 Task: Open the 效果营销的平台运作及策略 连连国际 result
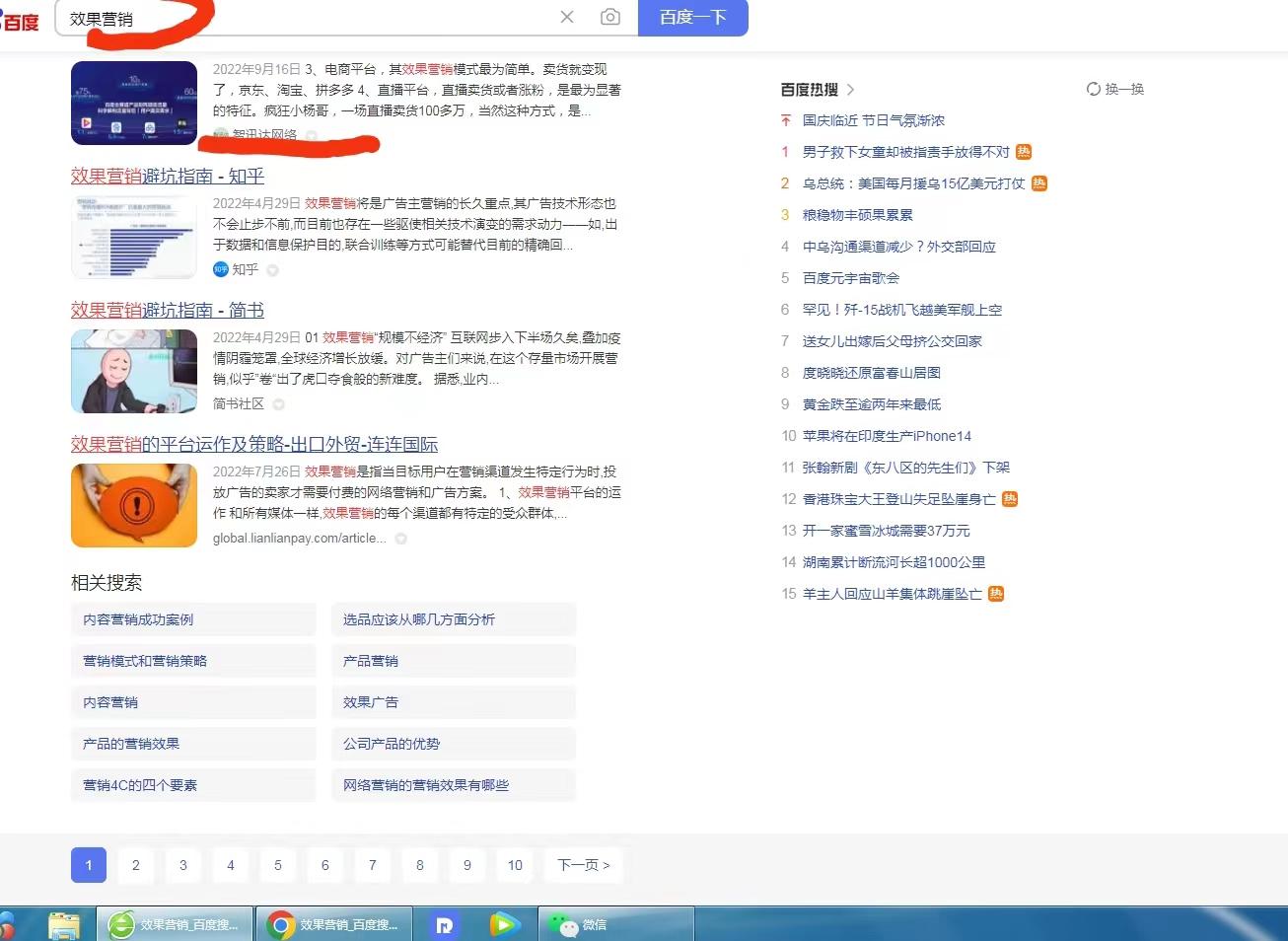click(x=254, y=444)
